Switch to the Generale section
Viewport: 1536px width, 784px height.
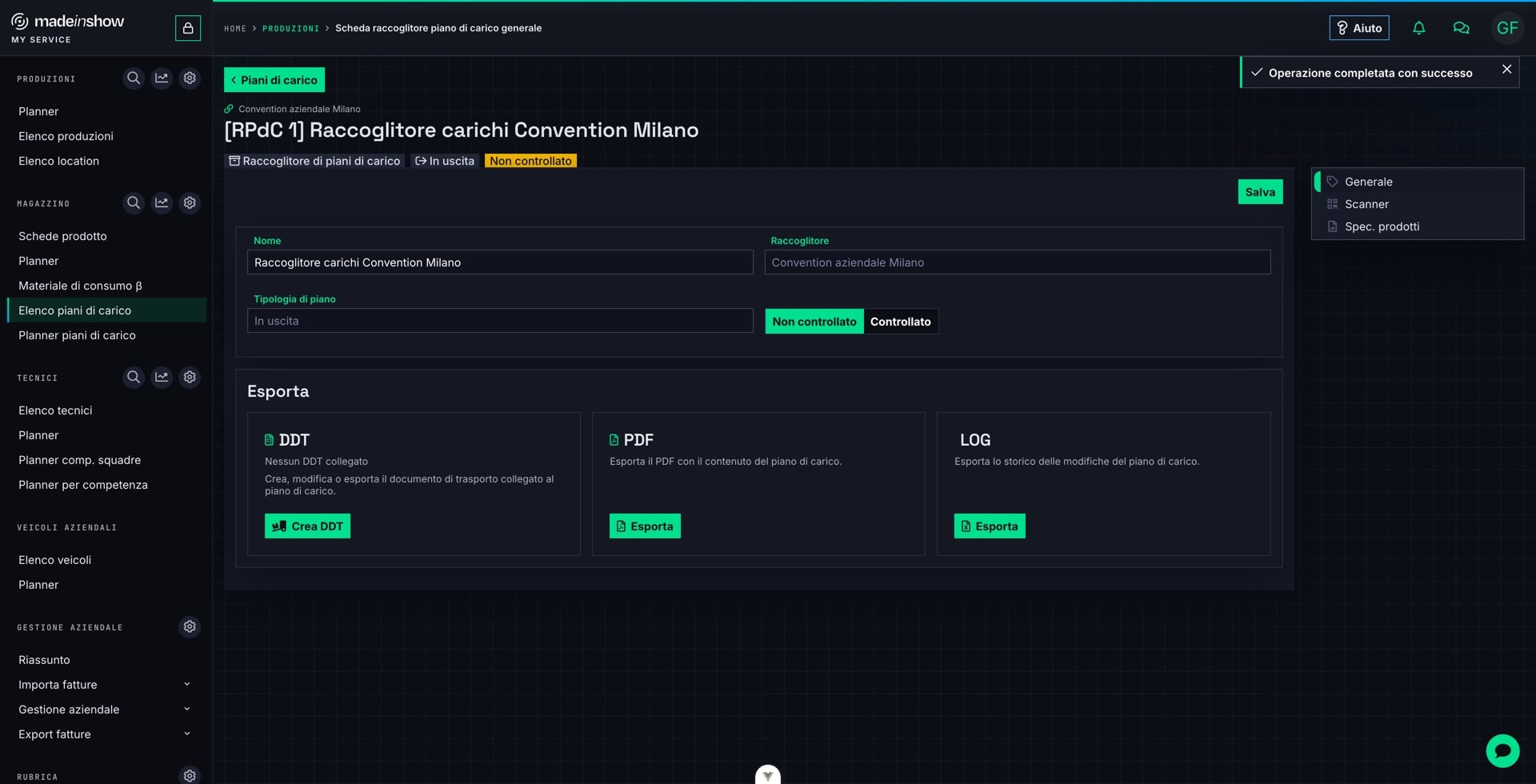(x=1418, y=182)
